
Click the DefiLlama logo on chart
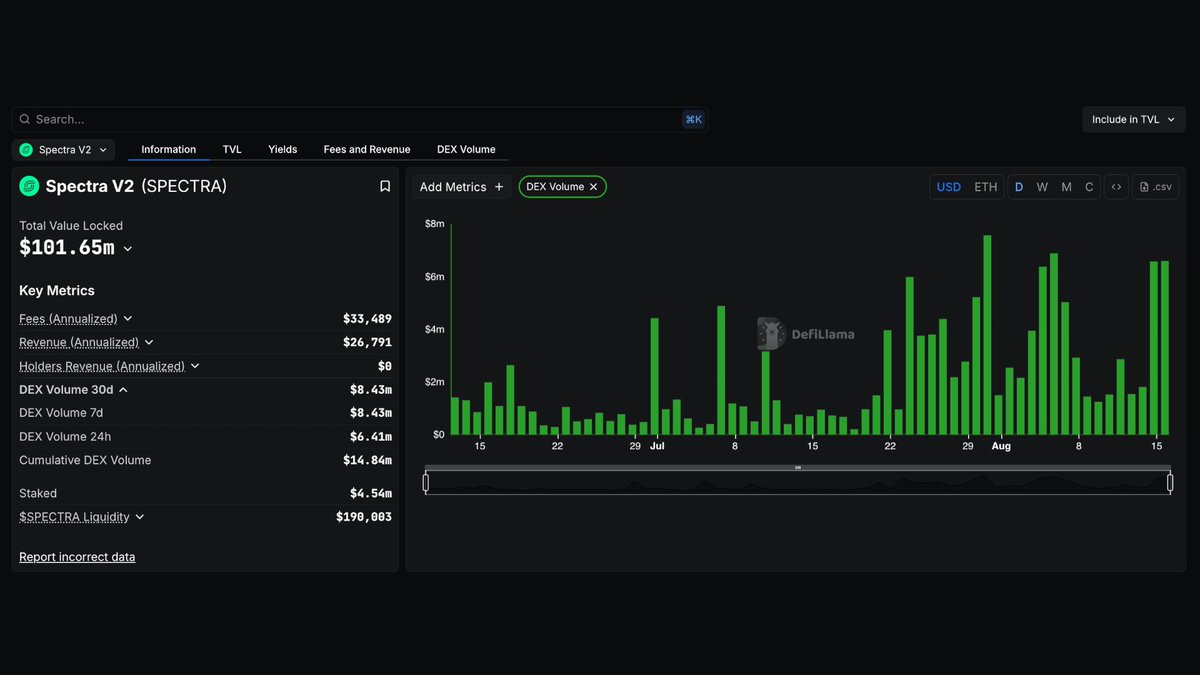(x=806, y=334)
